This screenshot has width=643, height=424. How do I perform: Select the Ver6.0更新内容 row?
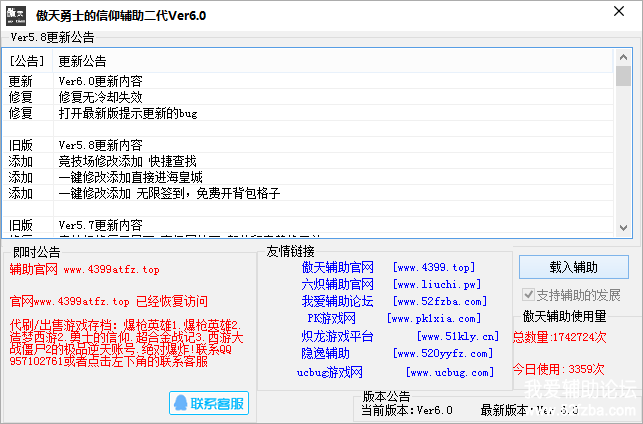point(308,81)
